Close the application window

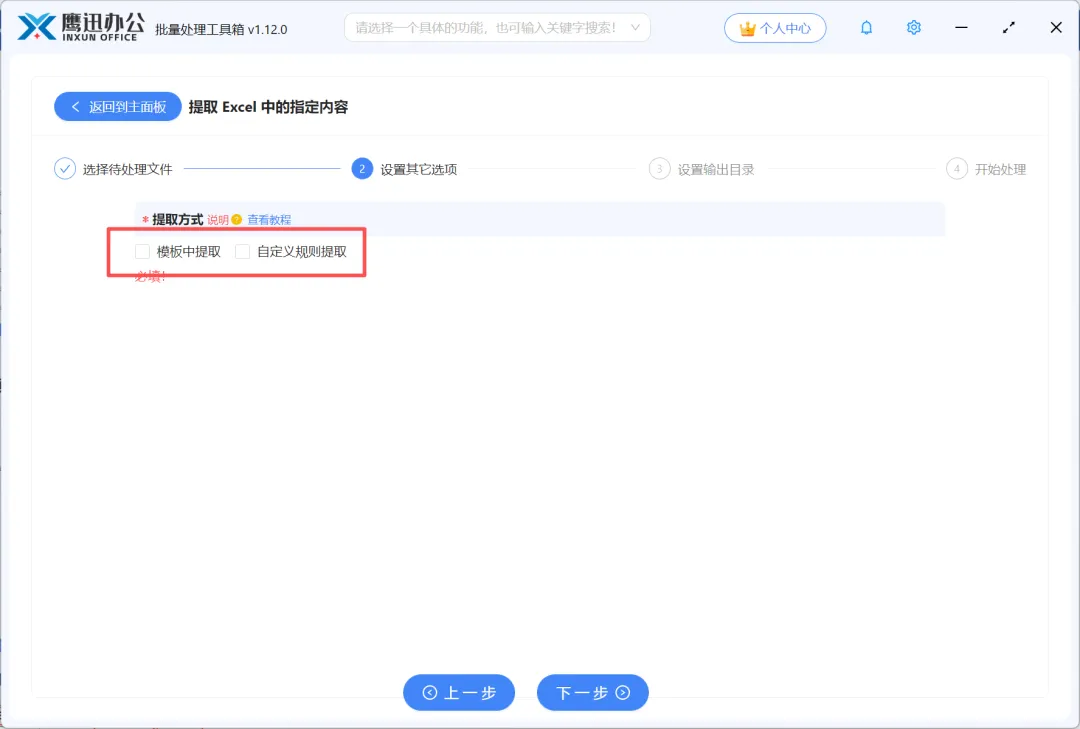point(1056,28)
